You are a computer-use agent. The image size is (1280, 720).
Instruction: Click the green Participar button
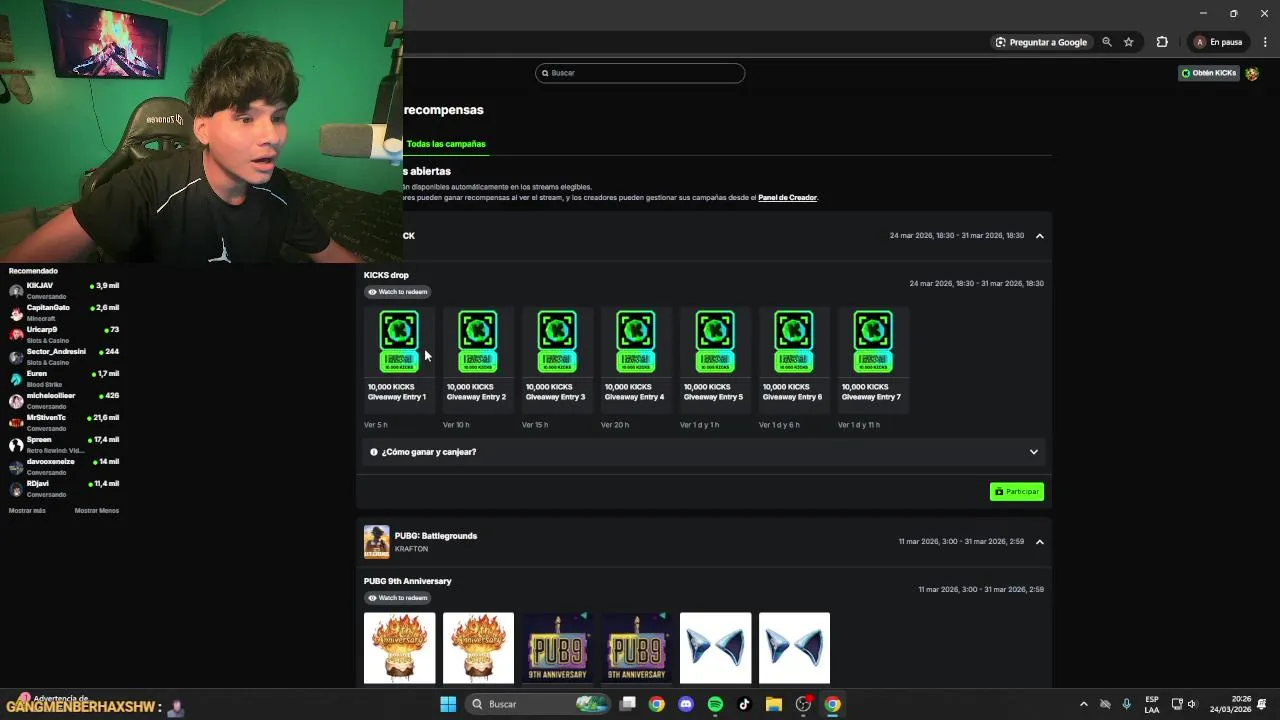click(x=1017, y=491)
